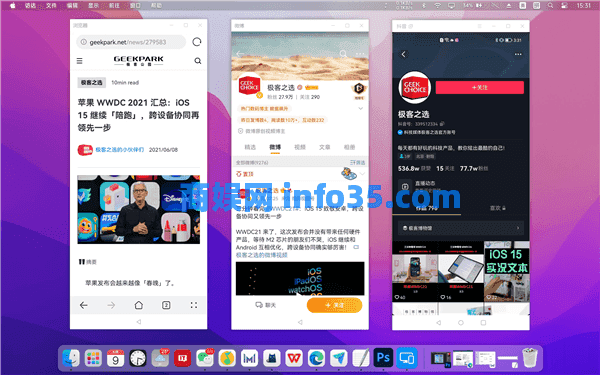Open search on the GeekPark page

pos(198,60)
